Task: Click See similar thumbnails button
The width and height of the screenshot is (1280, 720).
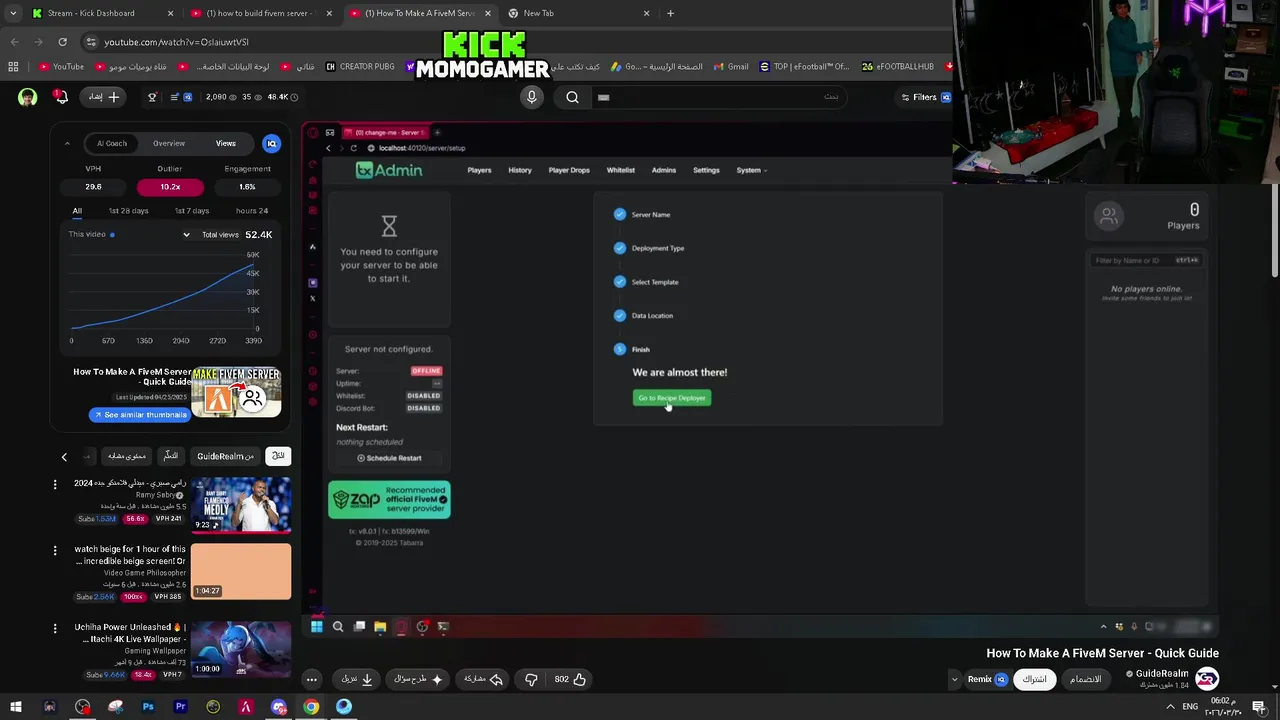Action: pos(140,415)
